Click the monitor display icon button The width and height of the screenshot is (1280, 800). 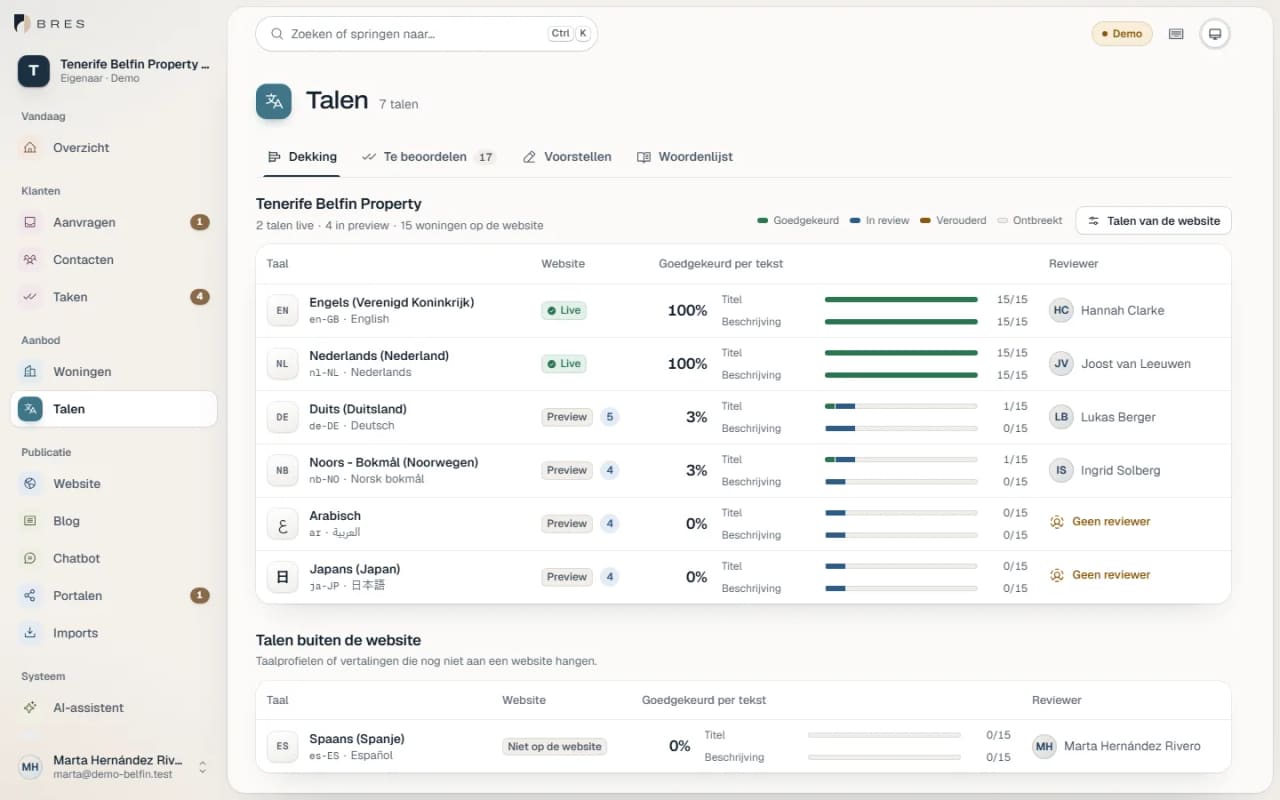[x=1215, y=34]
